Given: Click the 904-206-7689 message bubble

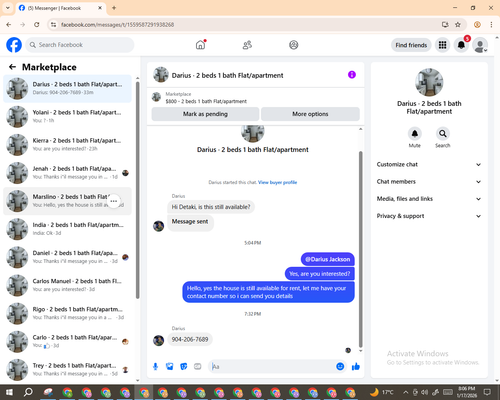Looking at the screenshot, I should pos(190,339).
